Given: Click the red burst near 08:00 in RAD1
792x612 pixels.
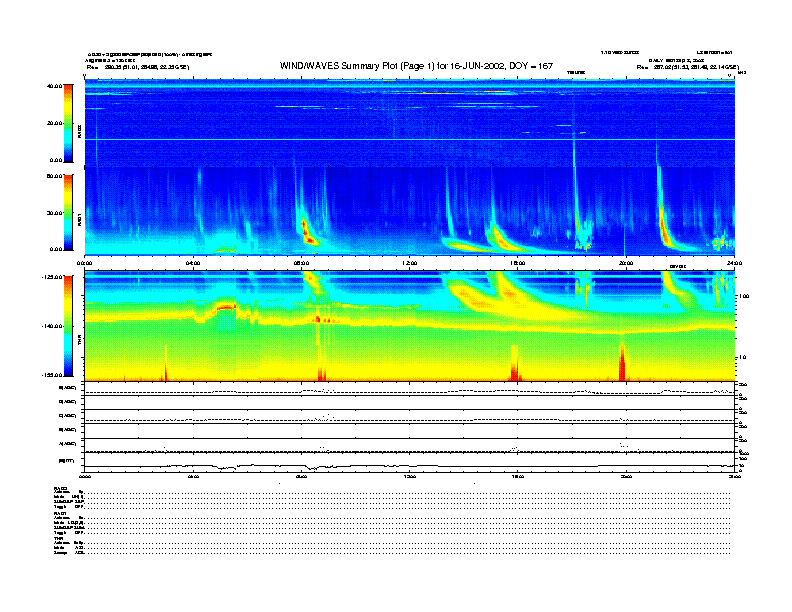Looking at the screenshot, I should [x=307, y=232].
